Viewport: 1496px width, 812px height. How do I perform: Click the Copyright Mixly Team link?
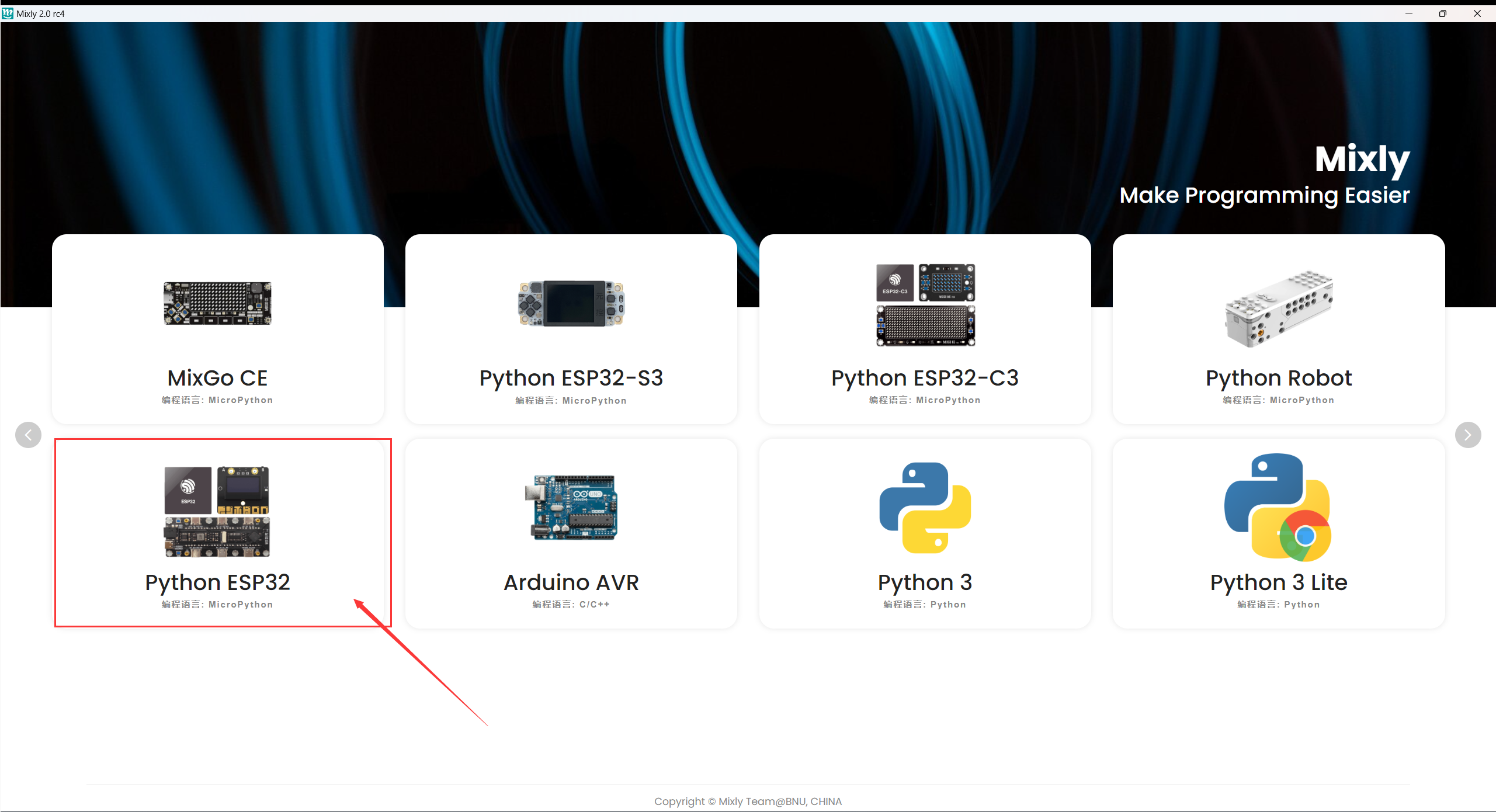click(x=748, y=801)
